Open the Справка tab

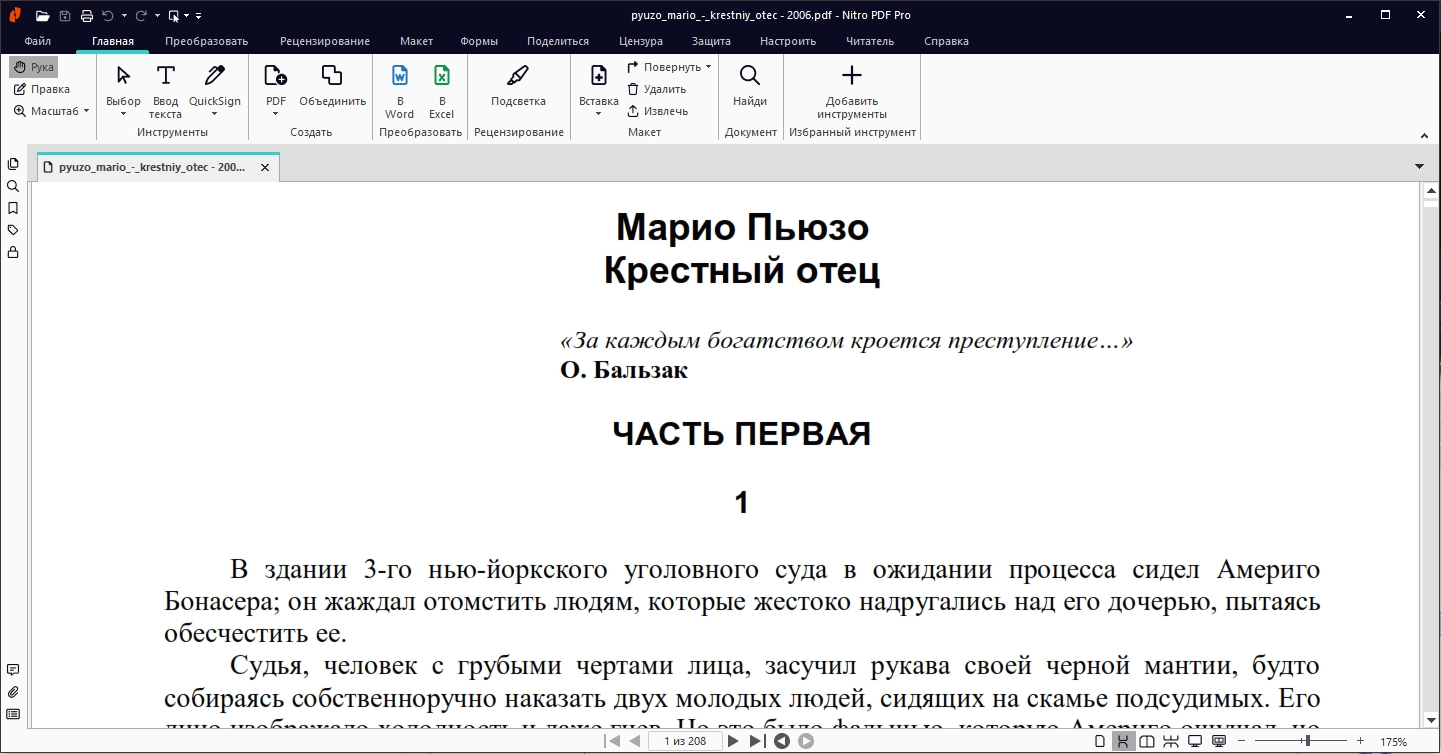946,41
